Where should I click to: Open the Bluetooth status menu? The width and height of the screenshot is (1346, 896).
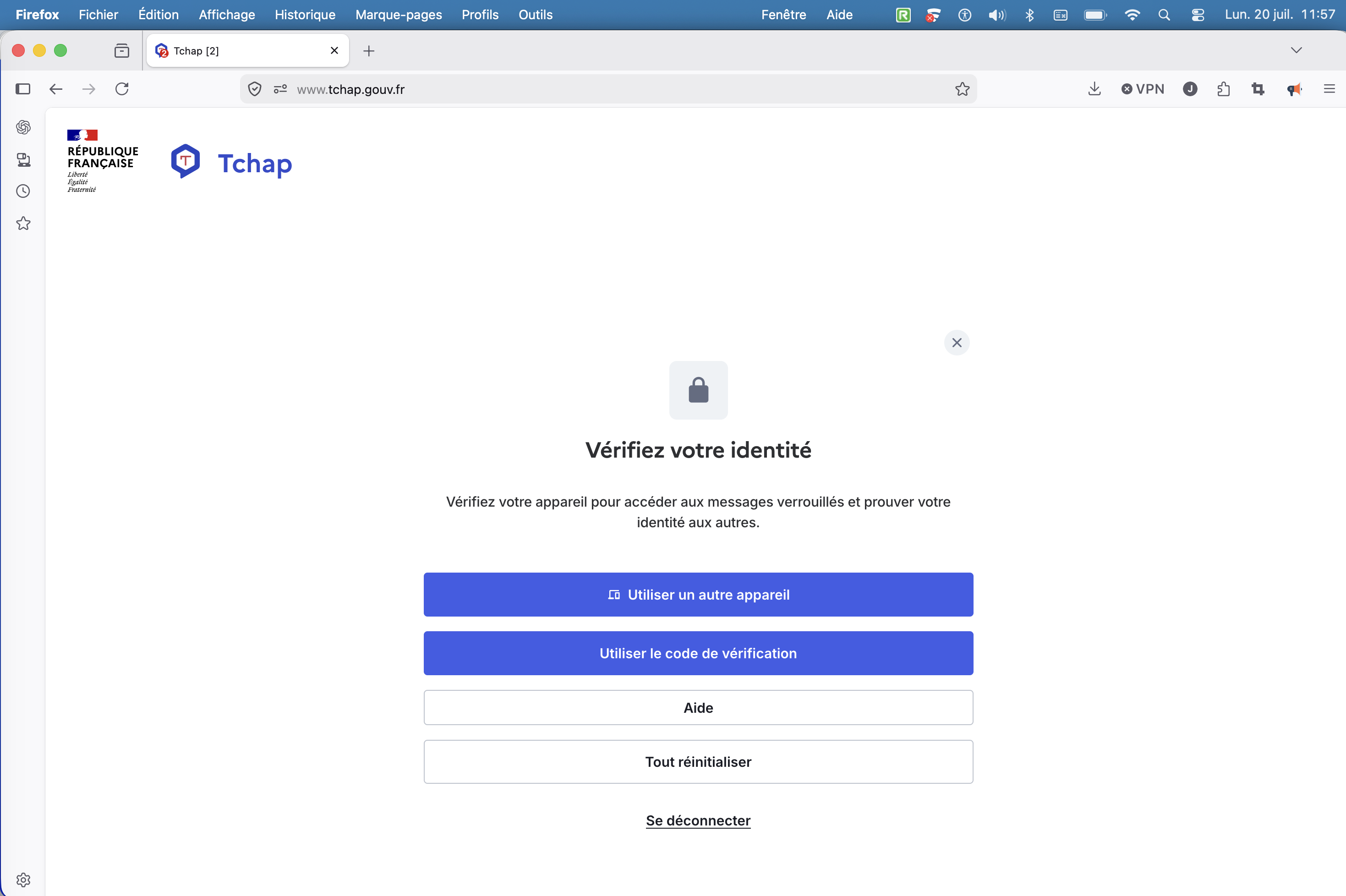point(1029,15)
